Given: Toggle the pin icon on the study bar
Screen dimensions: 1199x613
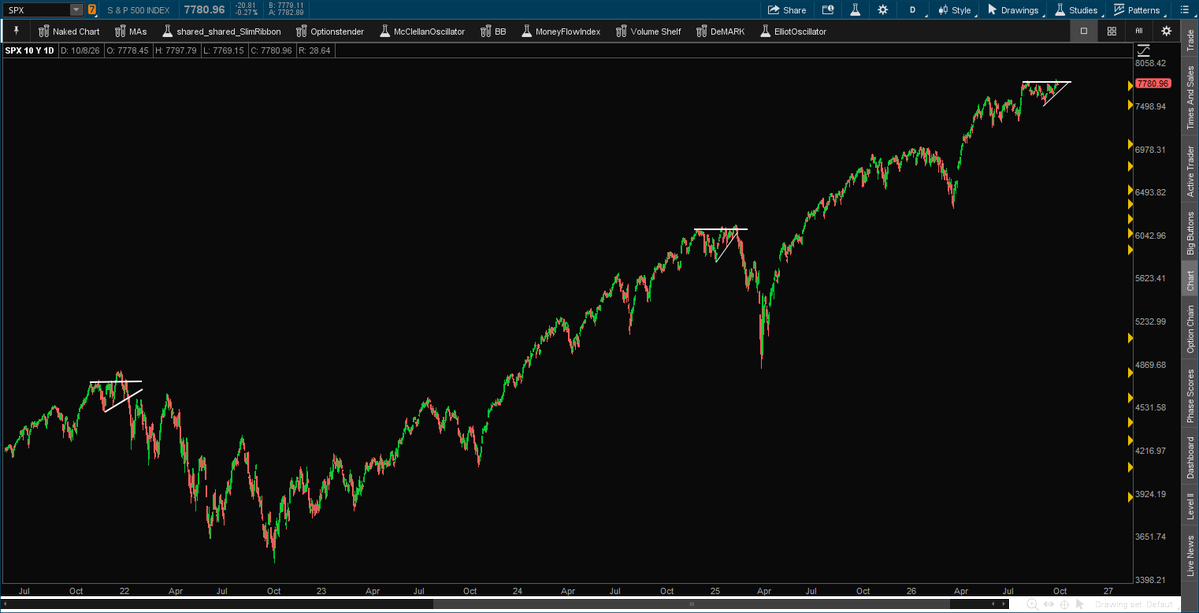Looking at the screenshot, I should click(15, 31).
